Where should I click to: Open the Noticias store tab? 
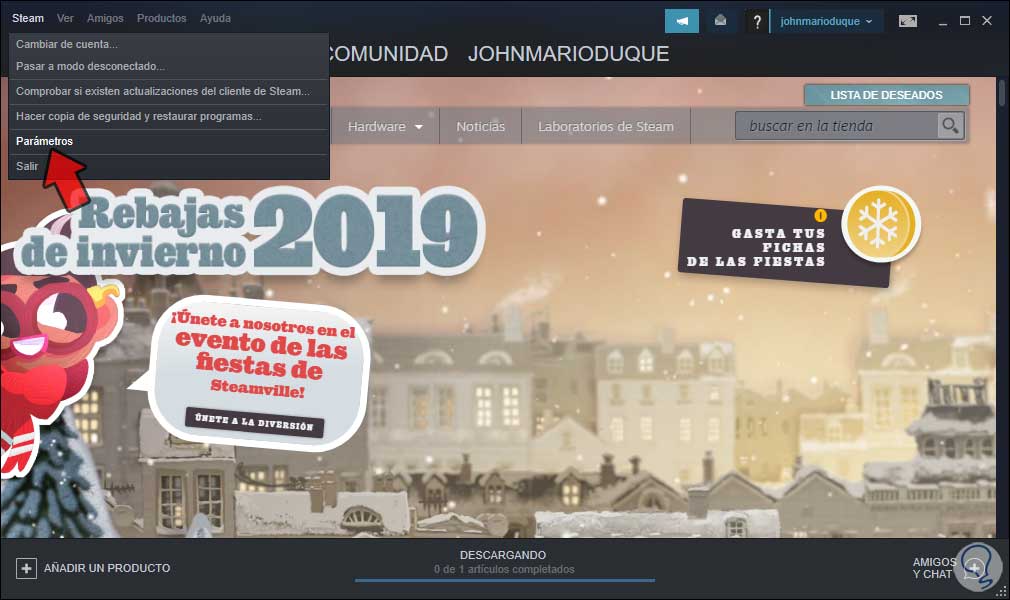pos(481,127)
